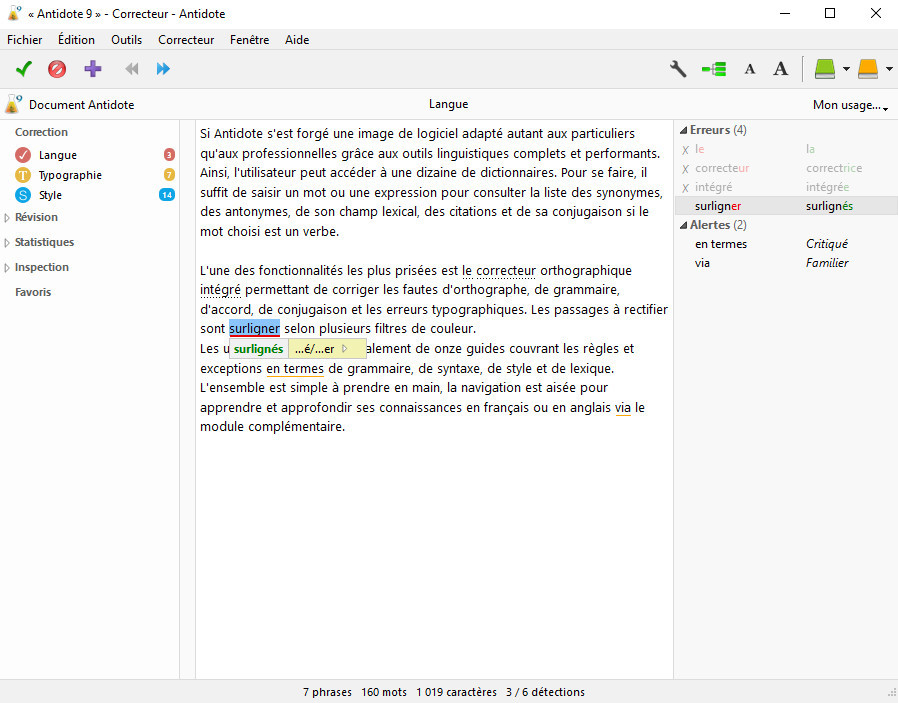The image size is (898, 703).
Task: Apply the 'surlignés' correction suggestion
Action: coord(258,349)
